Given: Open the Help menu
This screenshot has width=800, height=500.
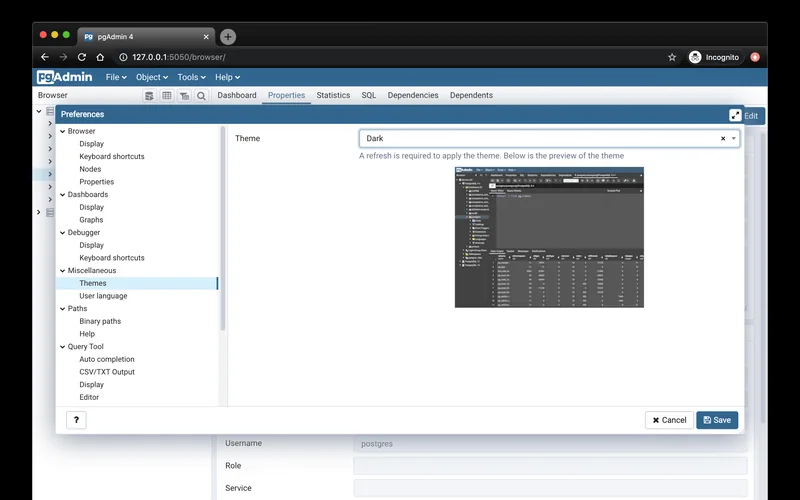Looking at the screenshot, I should pos(227,77).
